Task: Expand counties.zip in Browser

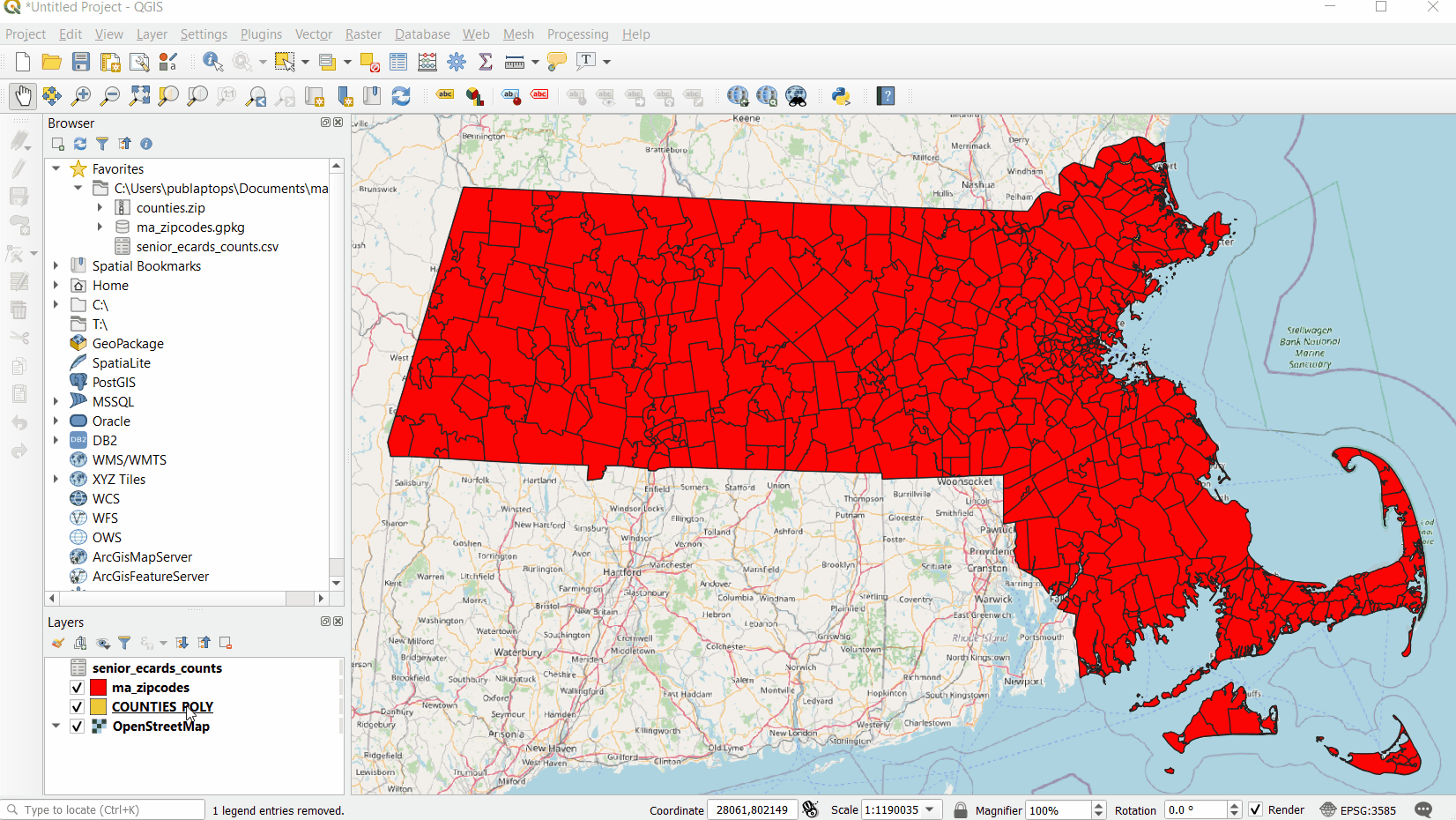Action: coord(100,207)
